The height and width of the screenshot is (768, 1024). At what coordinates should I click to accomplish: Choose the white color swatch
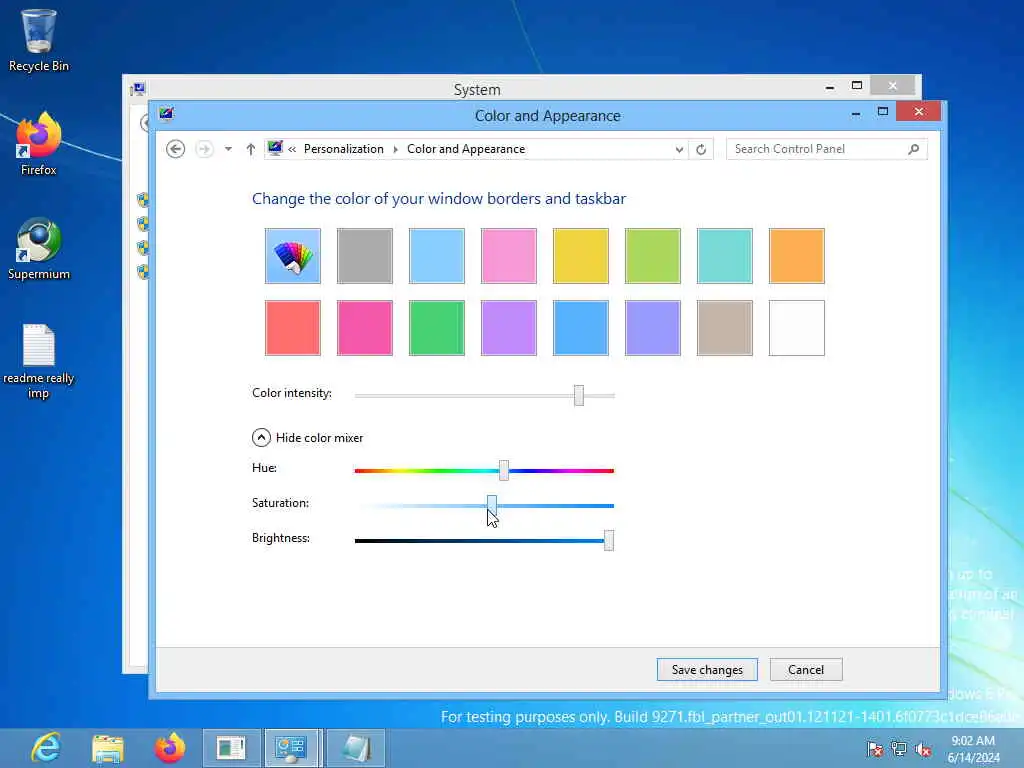(797, 328)
